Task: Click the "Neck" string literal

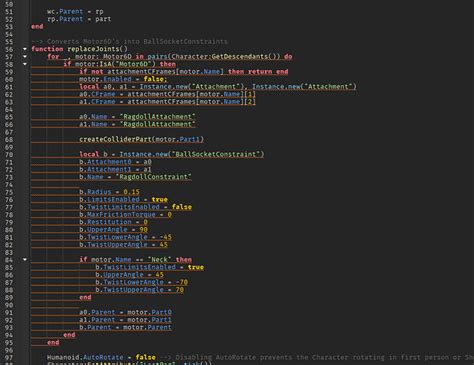Action: coord(159,259)
